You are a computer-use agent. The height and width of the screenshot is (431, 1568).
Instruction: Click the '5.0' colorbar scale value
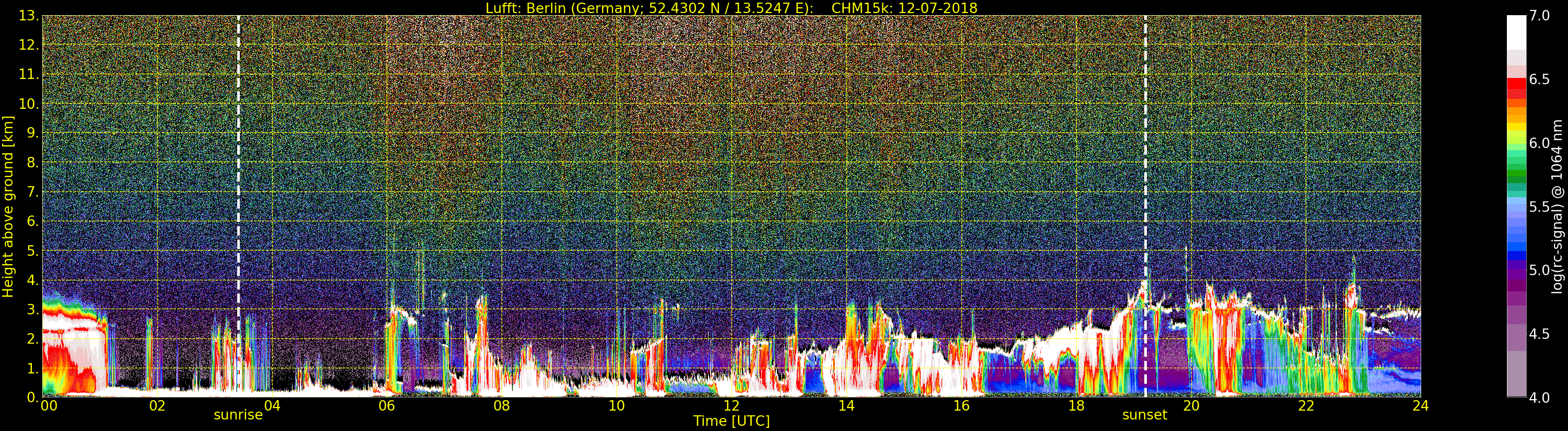[x=1539, y=270]
